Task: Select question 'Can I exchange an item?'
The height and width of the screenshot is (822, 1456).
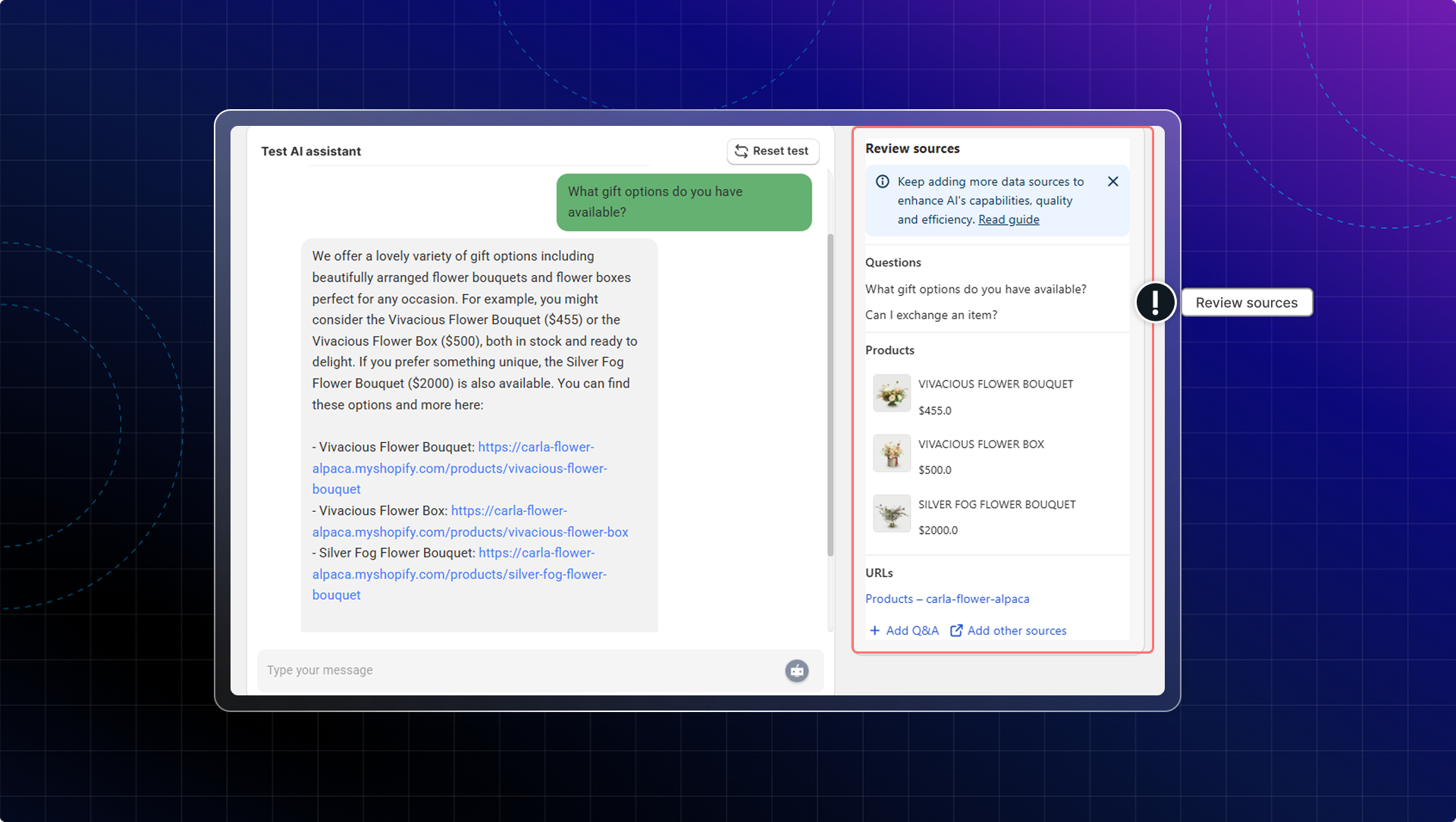Action: point(930,315)
